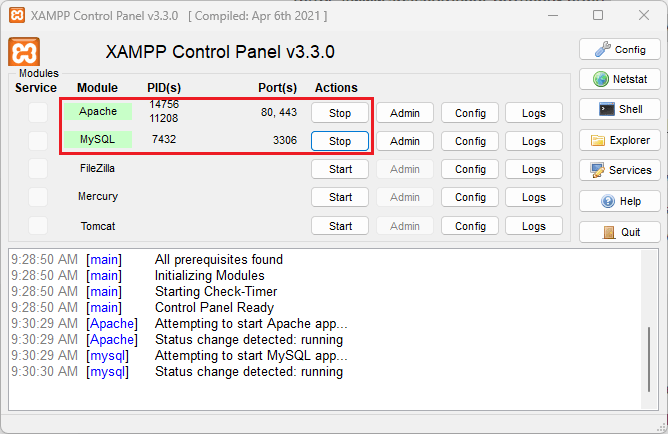
Task: Open the MySQL Config options
Action: click(x=470, y=141)
